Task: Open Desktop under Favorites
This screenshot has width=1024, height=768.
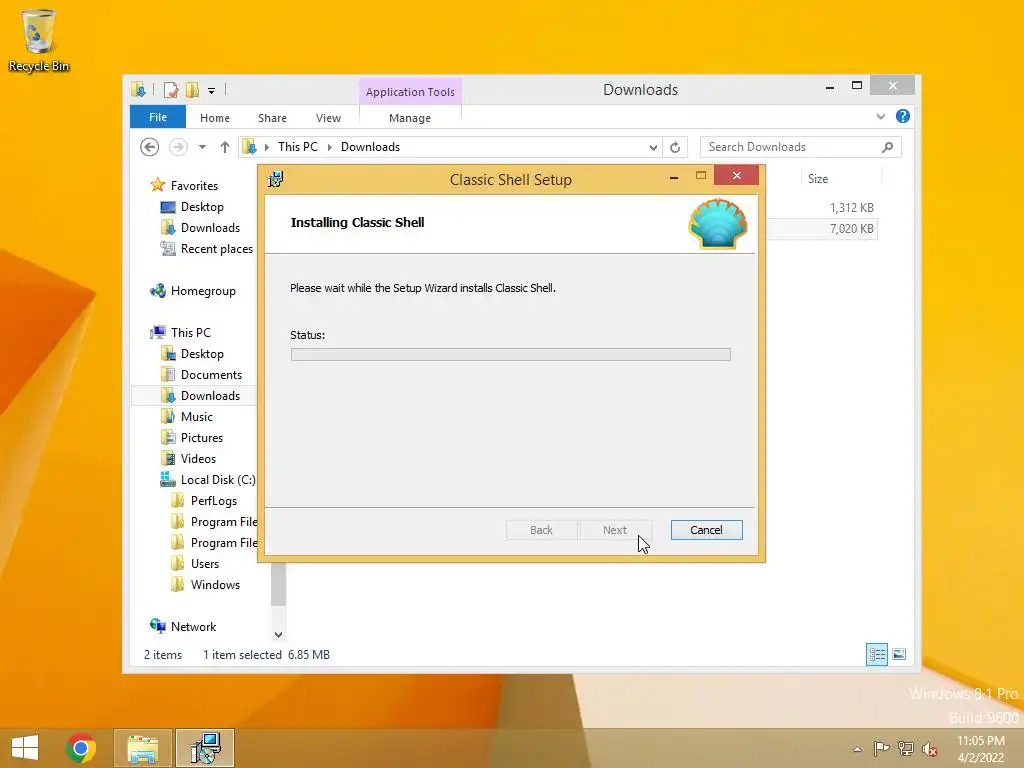Action: click(202, 206)
